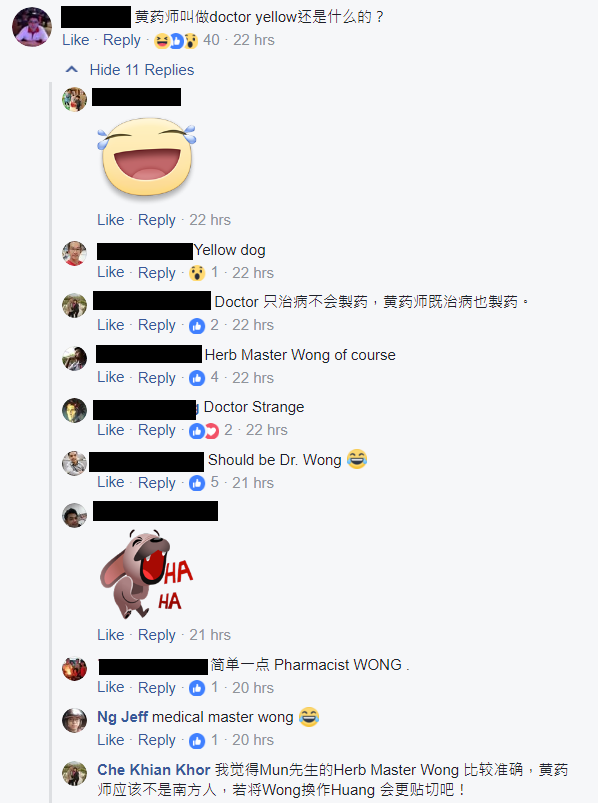This screenshot has width=598, height=803.
Task: Reply to the Yellow dog comment
Action: click(x=157, y=272)
